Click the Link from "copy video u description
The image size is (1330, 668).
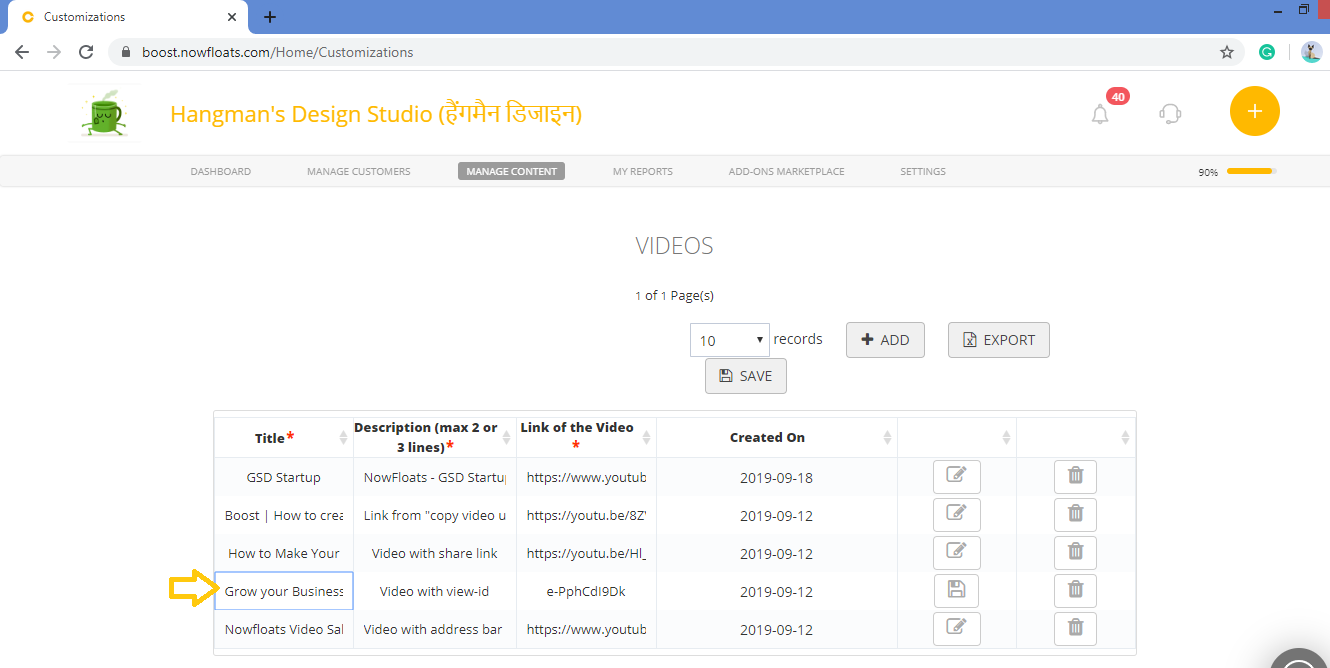click(435, 515)
